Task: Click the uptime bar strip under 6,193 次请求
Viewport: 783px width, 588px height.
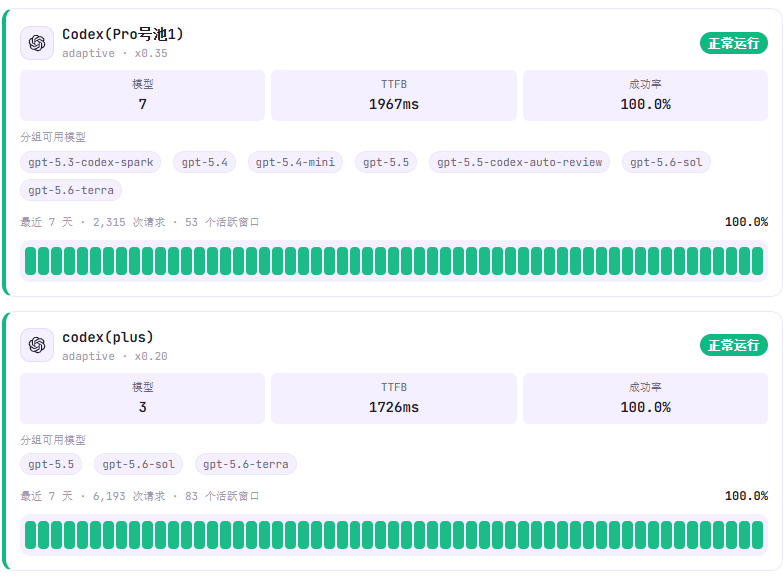Action: (394, 535)
